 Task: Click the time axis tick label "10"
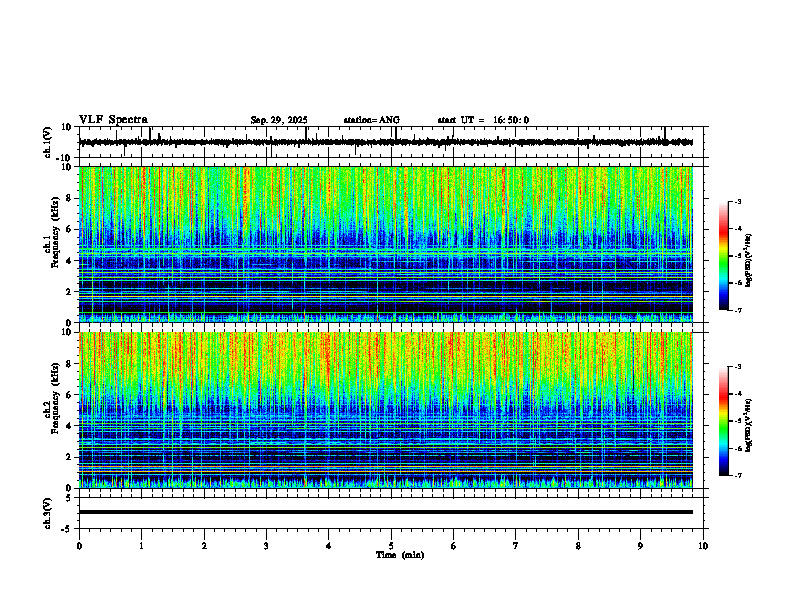pyautogui.click(x=703, y=546)
